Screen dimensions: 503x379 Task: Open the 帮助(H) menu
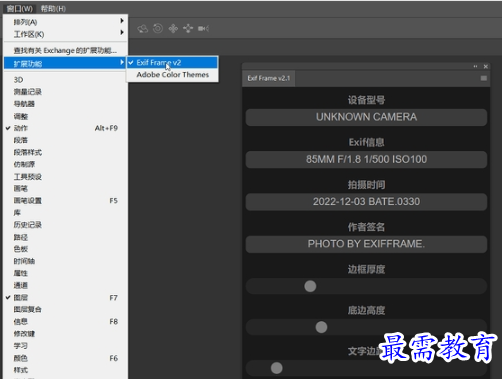point(53,8)
